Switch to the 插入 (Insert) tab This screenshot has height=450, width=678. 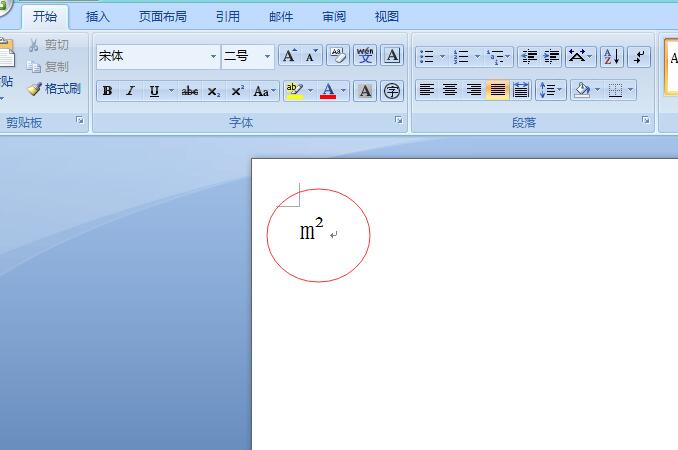(x=98, y=17)
